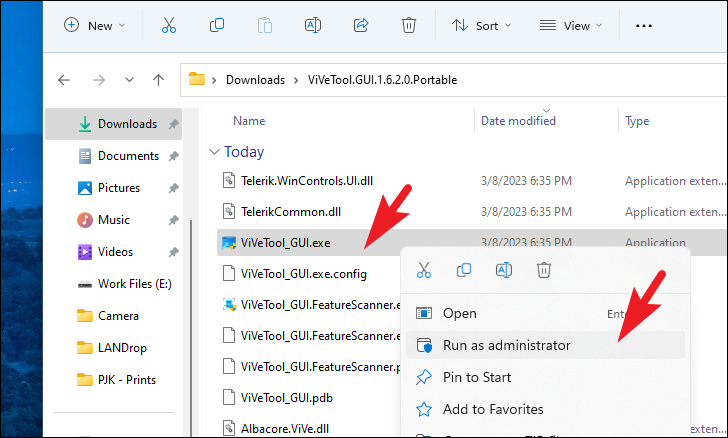Click the Delete trash icon in the toolbar
This screenshot has height=438, width=728.
pyautogui.click(x=409, y=25)
